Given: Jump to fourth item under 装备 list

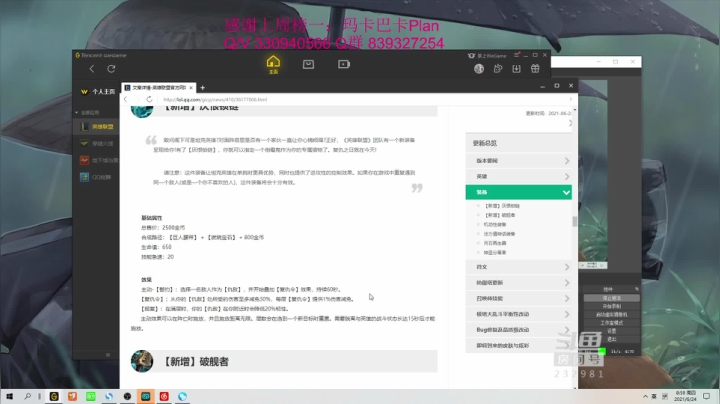Looking at the screenshot, I should tap(499, 234).
